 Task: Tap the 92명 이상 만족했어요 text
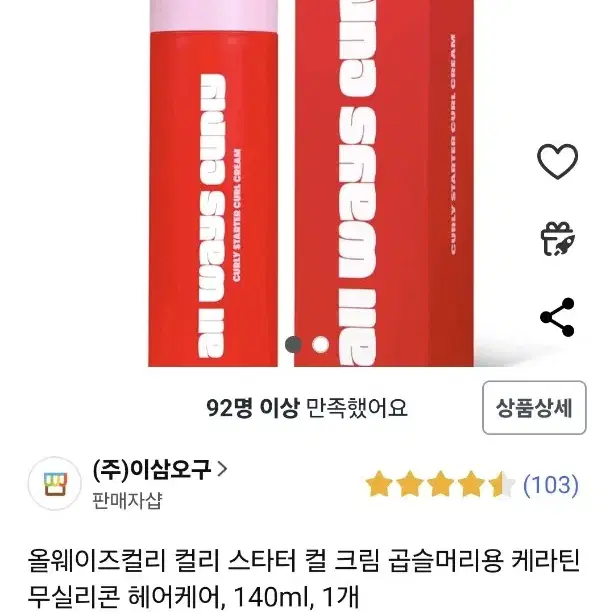point(307,408)
